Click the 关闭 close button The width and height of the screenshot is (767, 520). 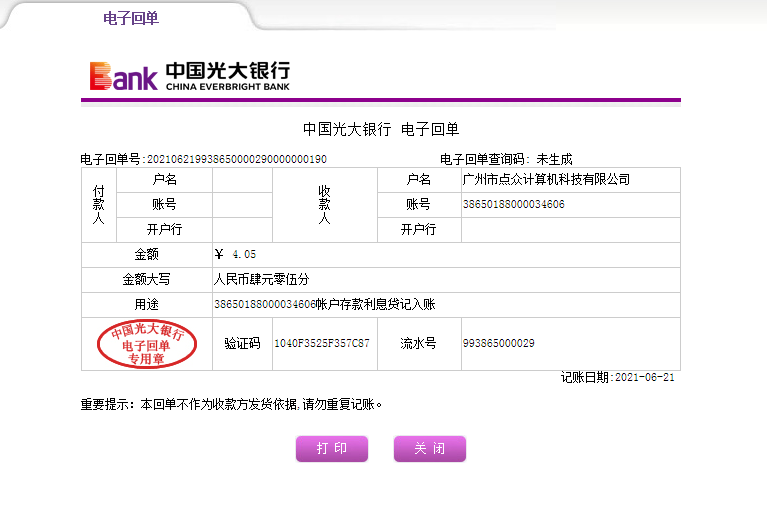(429, 449)
